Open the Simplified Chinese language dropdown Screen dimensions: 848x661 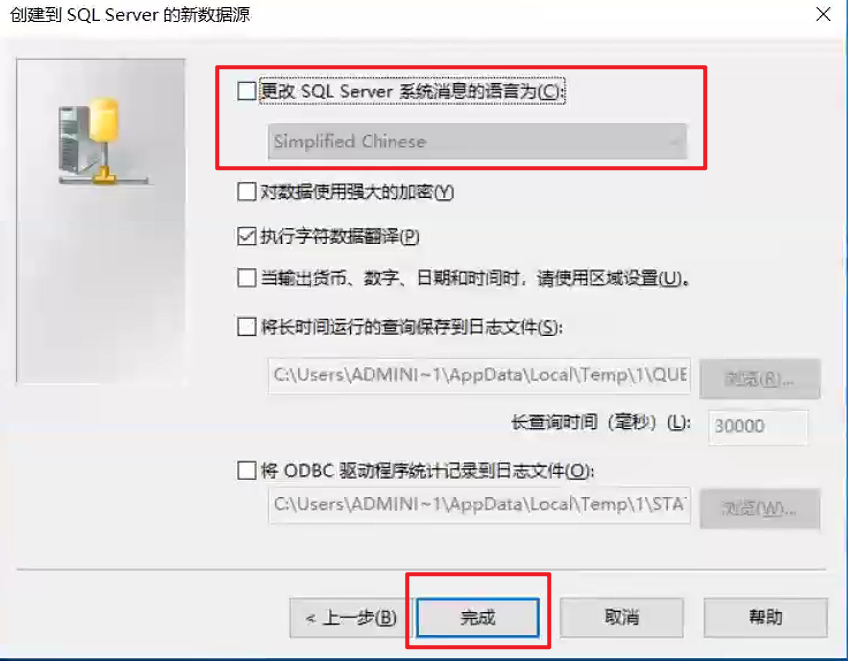(x=478, y=141)
